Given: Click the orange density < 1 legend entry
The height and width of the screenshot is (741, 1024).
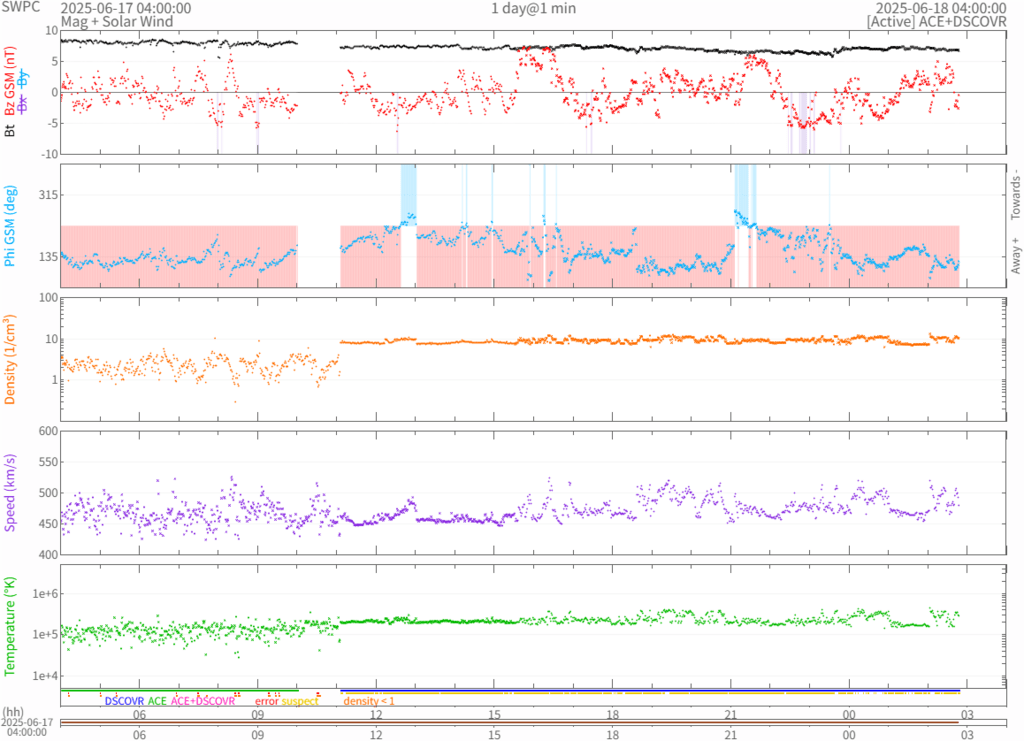Looking at the screenshot, I should (x=369, y=701).
